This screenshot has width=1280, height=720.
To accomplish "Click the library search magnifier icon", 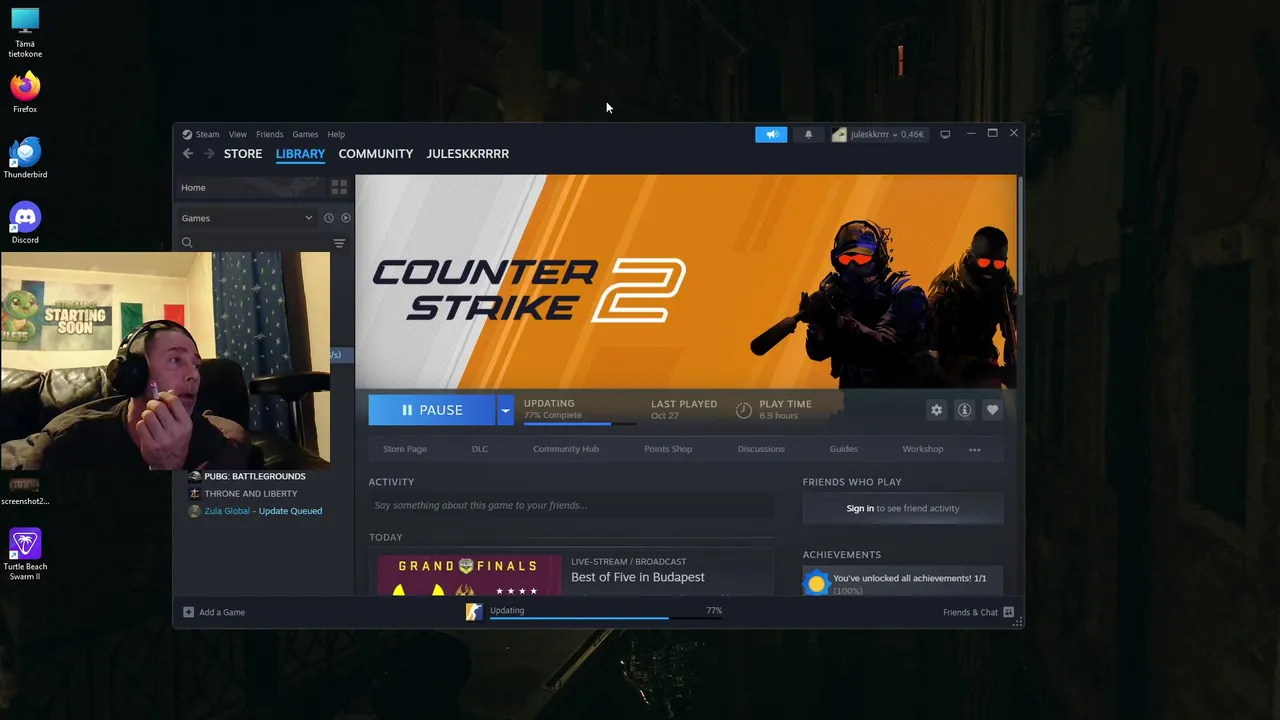I will tap(187, 243).
